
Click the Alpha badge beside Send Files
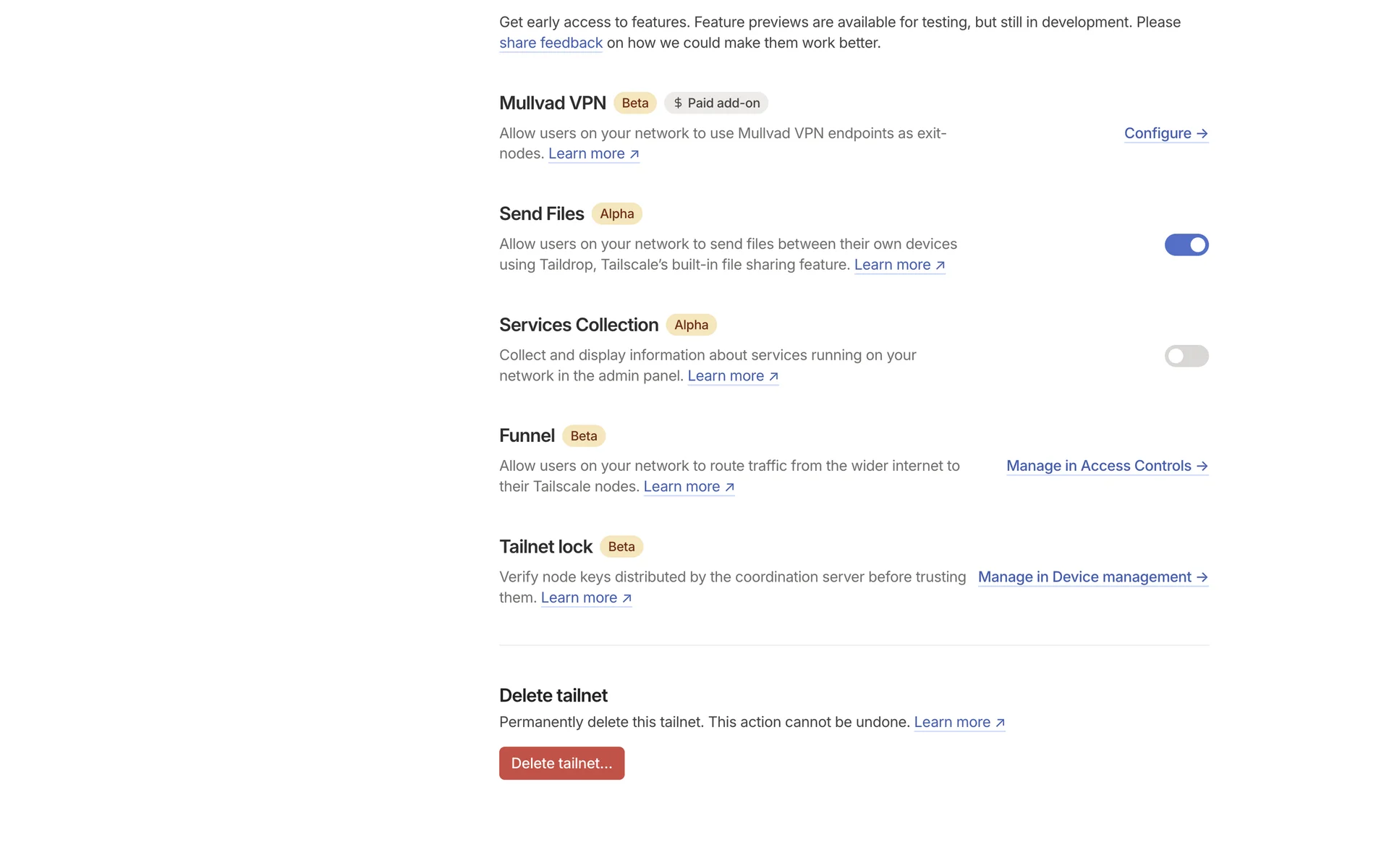[x=616, y=213]
